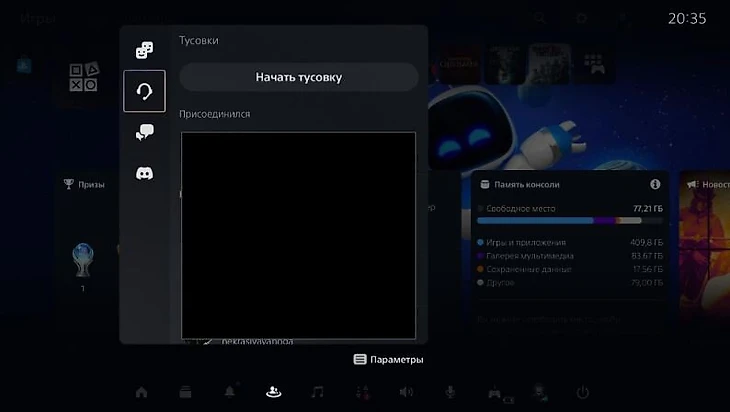Image resolution: width=730 pixels, height=412 pixels.
Task: Open Notifications bell in control center
Action: click(x=230, y=392)
